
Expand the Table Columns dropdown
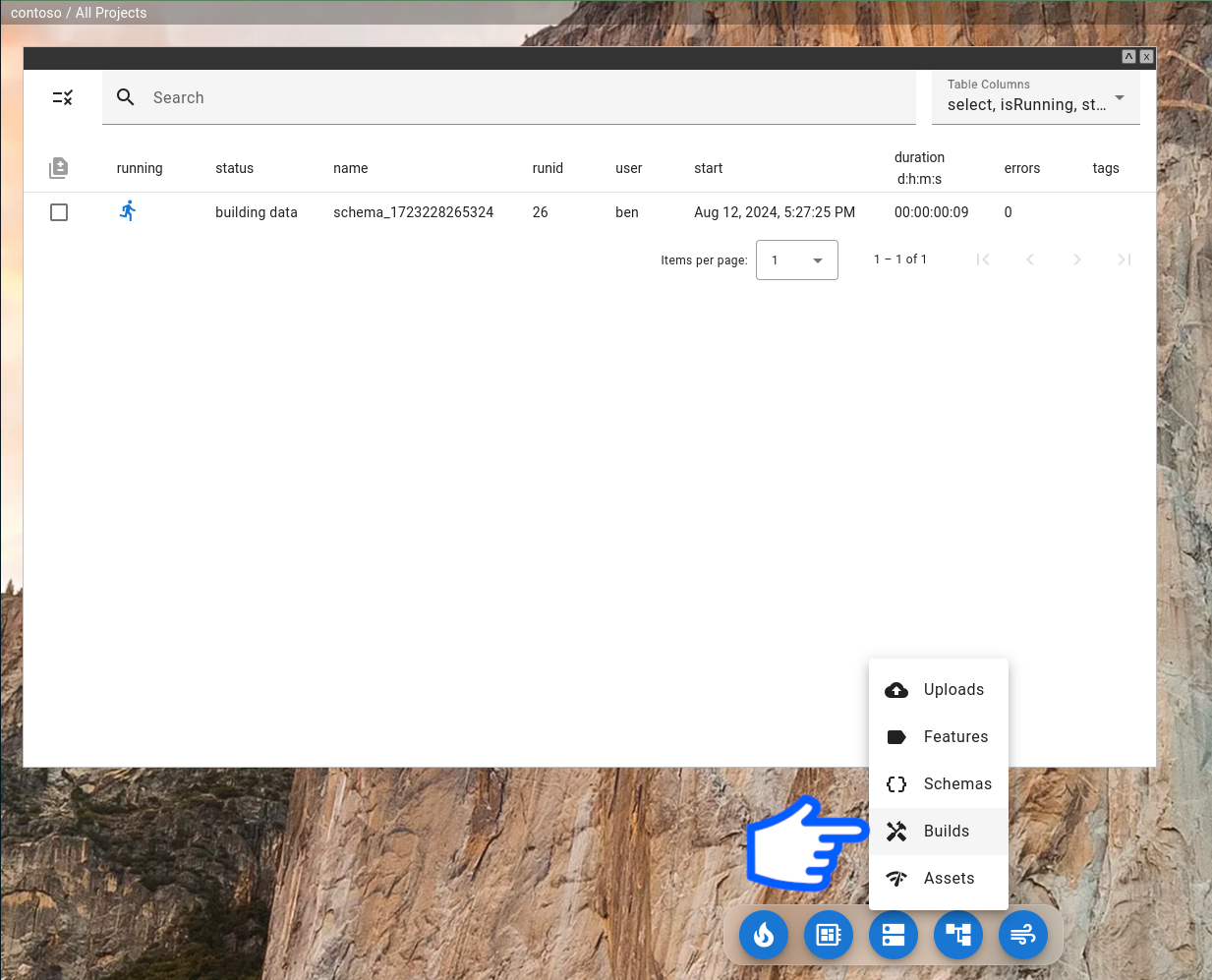point(1035,97)
